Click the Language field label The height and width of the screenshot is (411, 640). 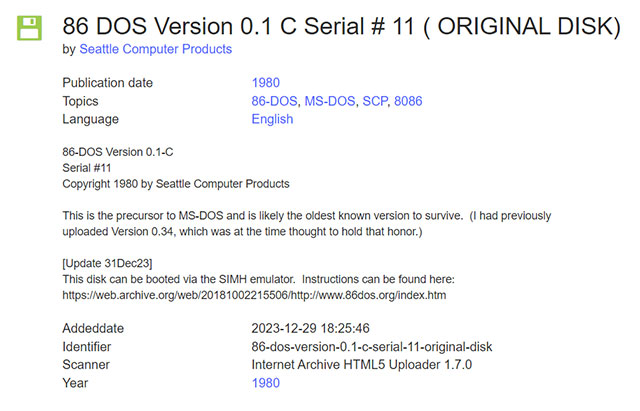[x=90, y=119]
